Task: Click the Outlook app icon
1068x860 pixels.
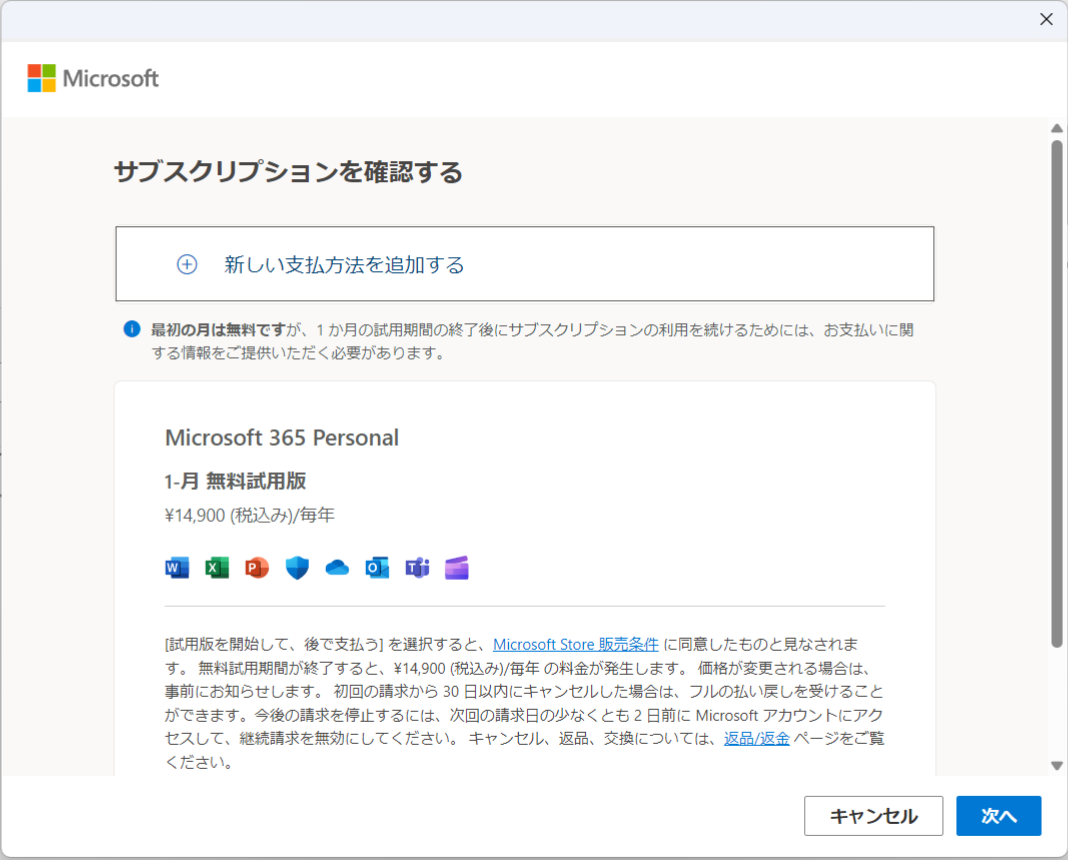Action: [377, 567]
